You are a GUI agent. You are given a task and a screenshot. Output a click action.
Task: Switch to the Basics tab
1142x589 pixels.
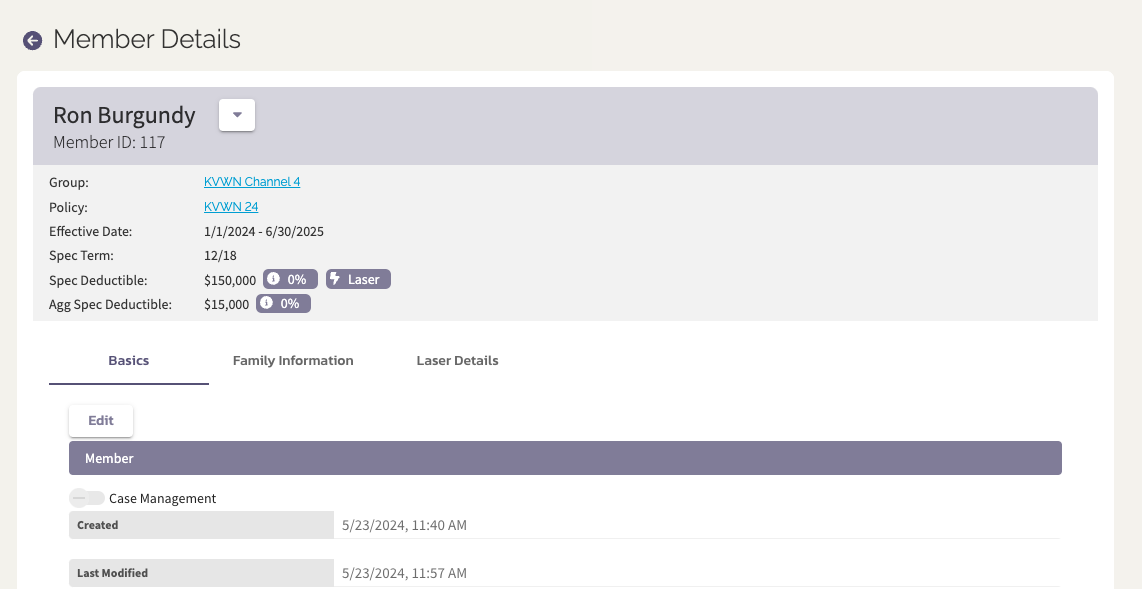pyautogui.click(x=129, y=360)
